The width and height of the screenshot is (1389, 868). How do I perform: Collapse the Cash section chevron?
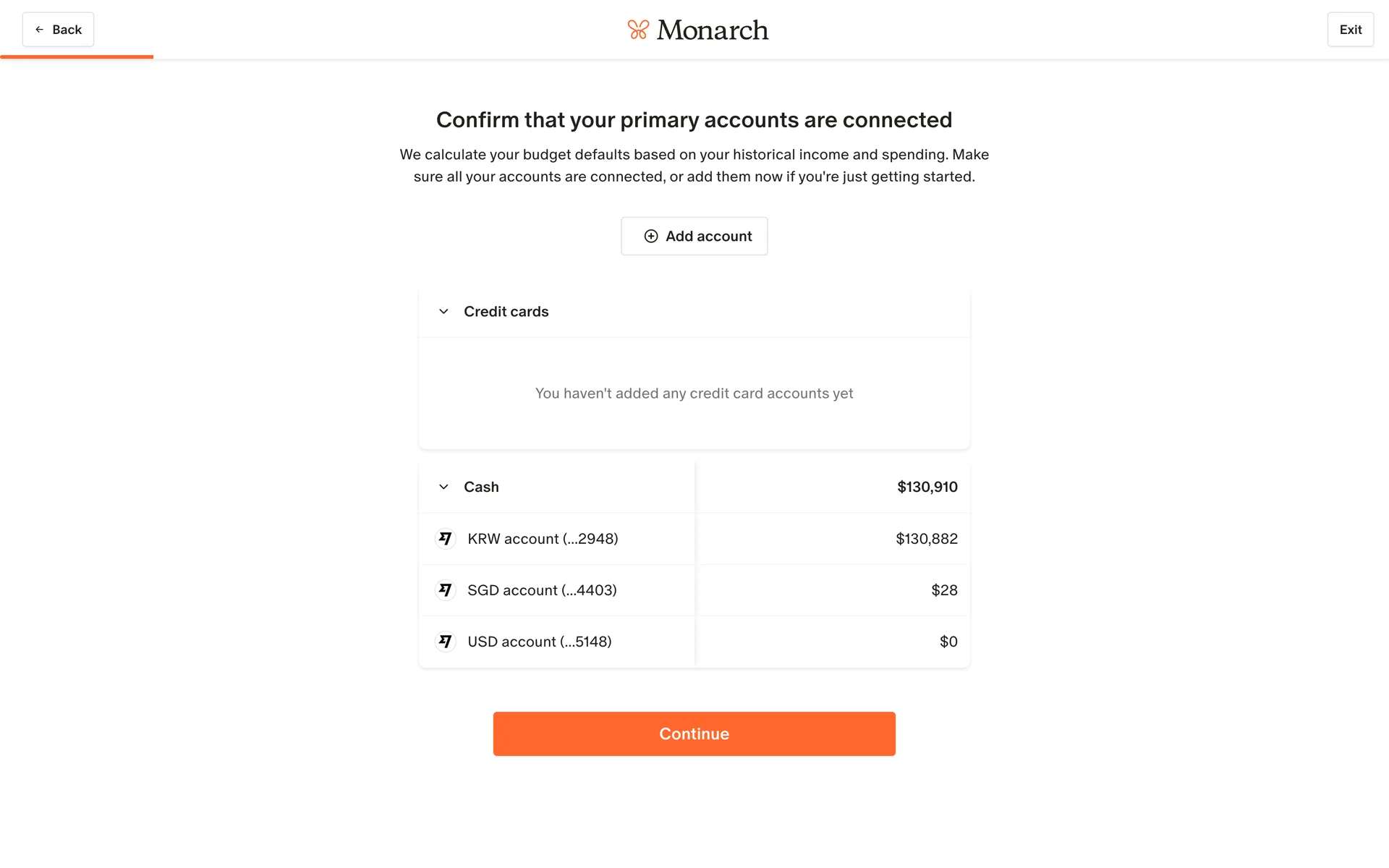point(443,487)
